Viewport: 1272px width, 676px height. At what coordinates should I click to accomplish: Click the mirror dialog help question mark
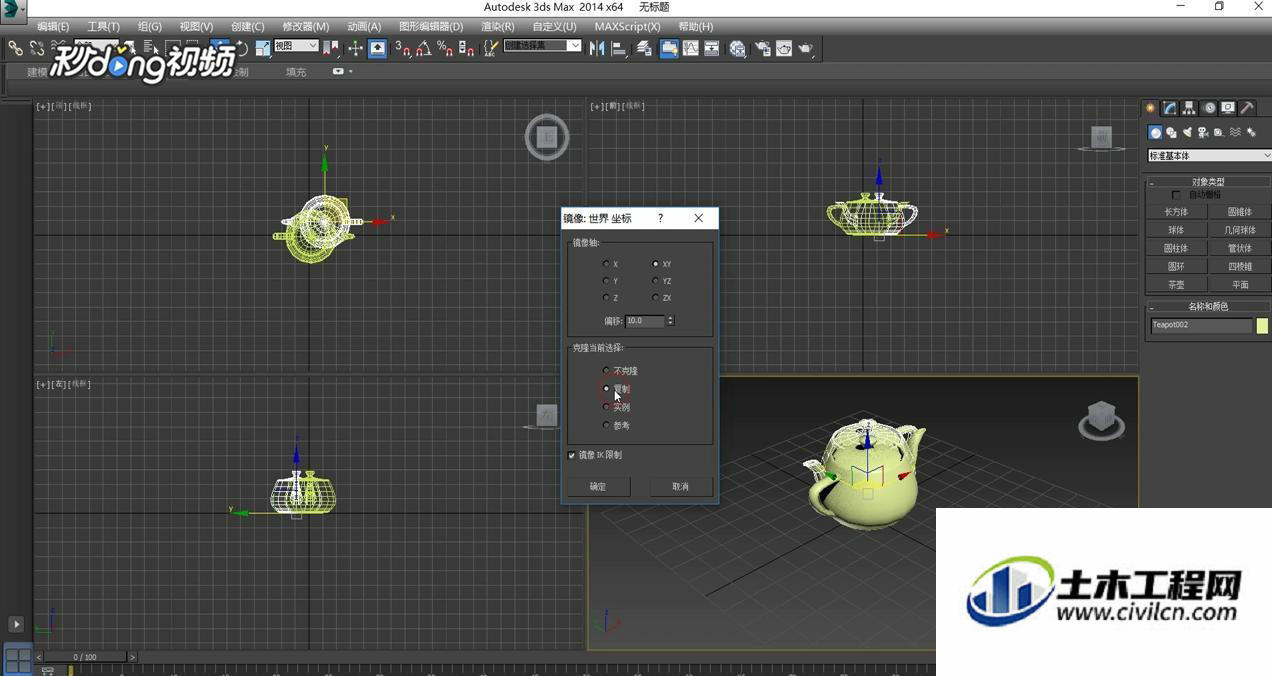tap(660, 218)
